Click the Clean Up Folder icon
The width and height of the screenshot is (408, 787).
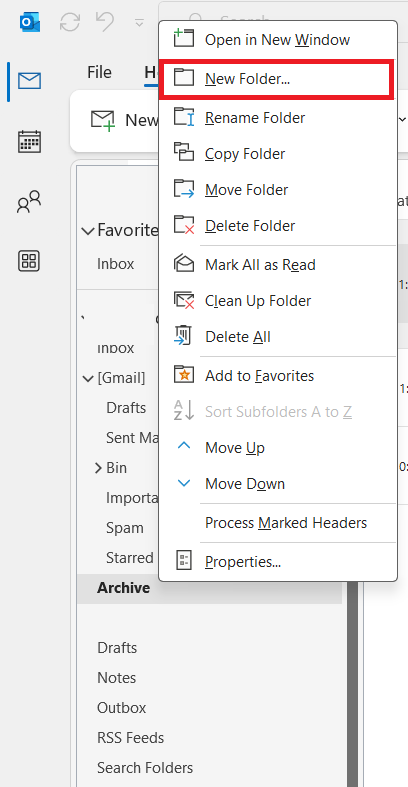184,300
